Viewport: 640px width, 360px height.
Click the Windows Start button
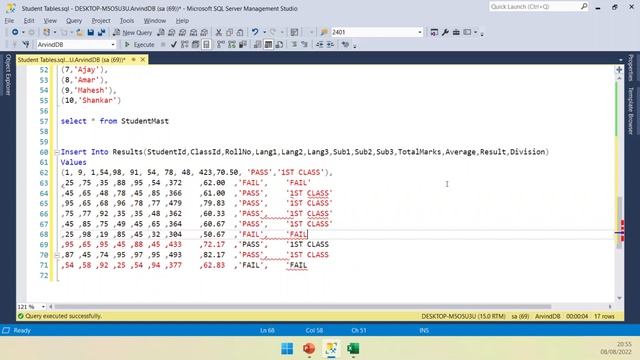pos(287,349)
